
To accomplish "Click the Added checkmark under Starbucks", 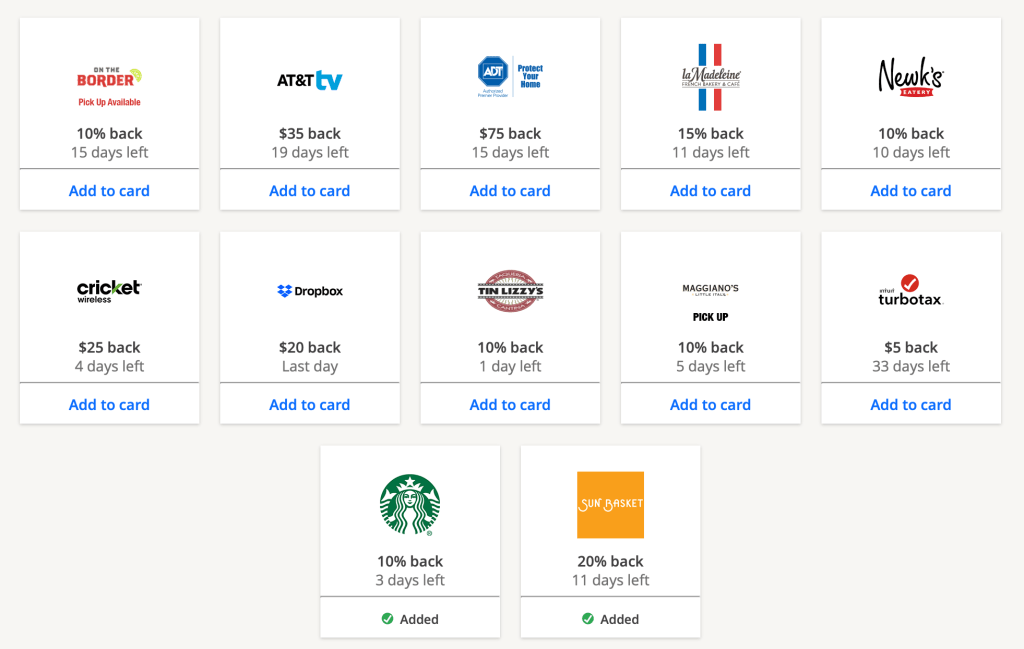I will (x=387, y=619).
